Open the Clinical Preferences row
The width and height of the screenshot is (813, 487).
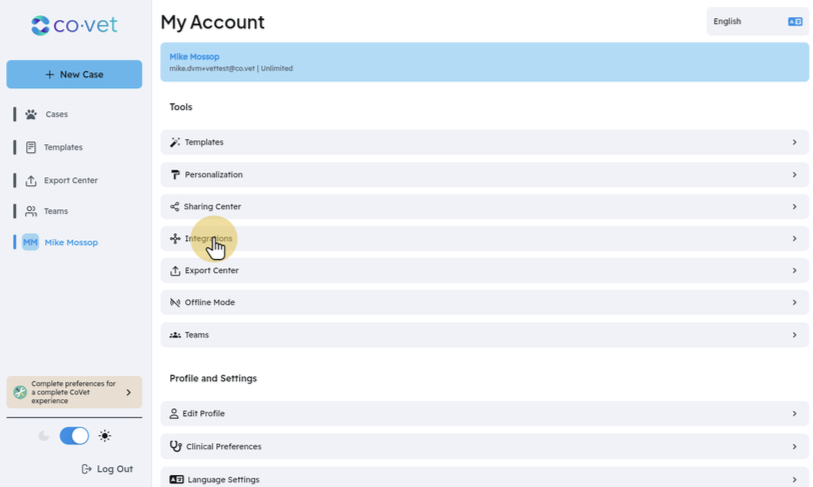[x=484, y=446]
